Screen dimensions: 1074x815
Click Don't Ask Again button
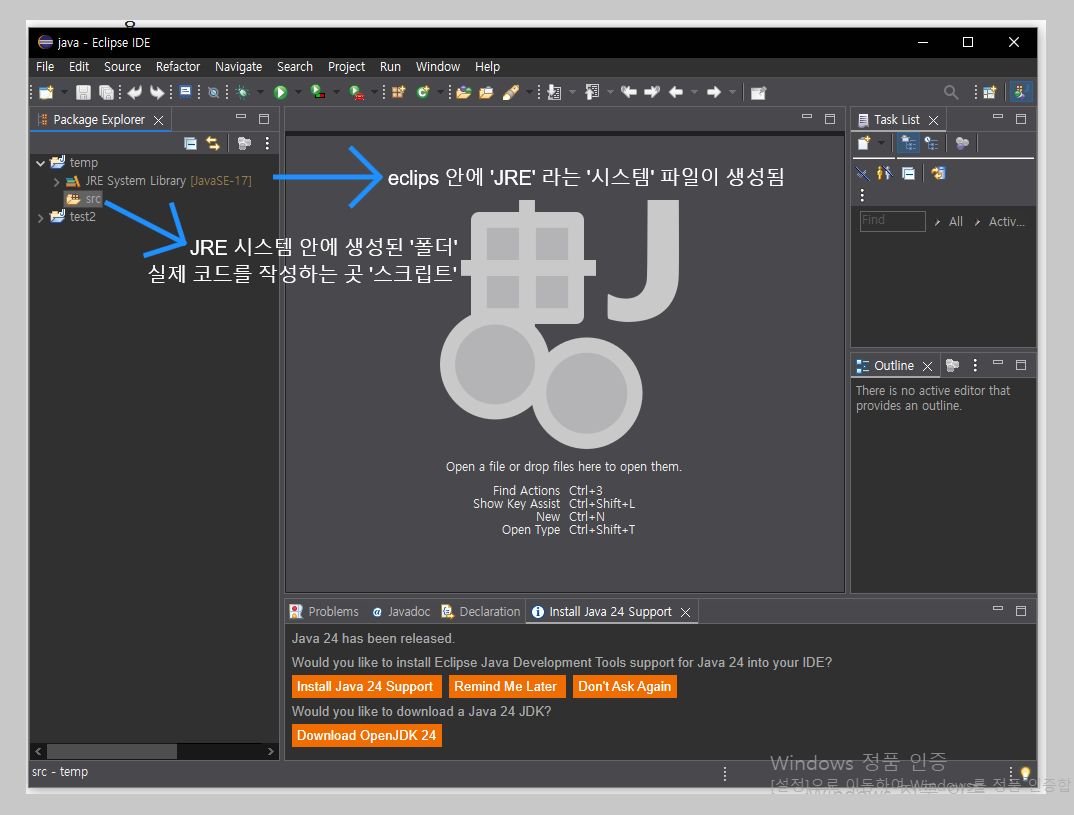[624, 687]
